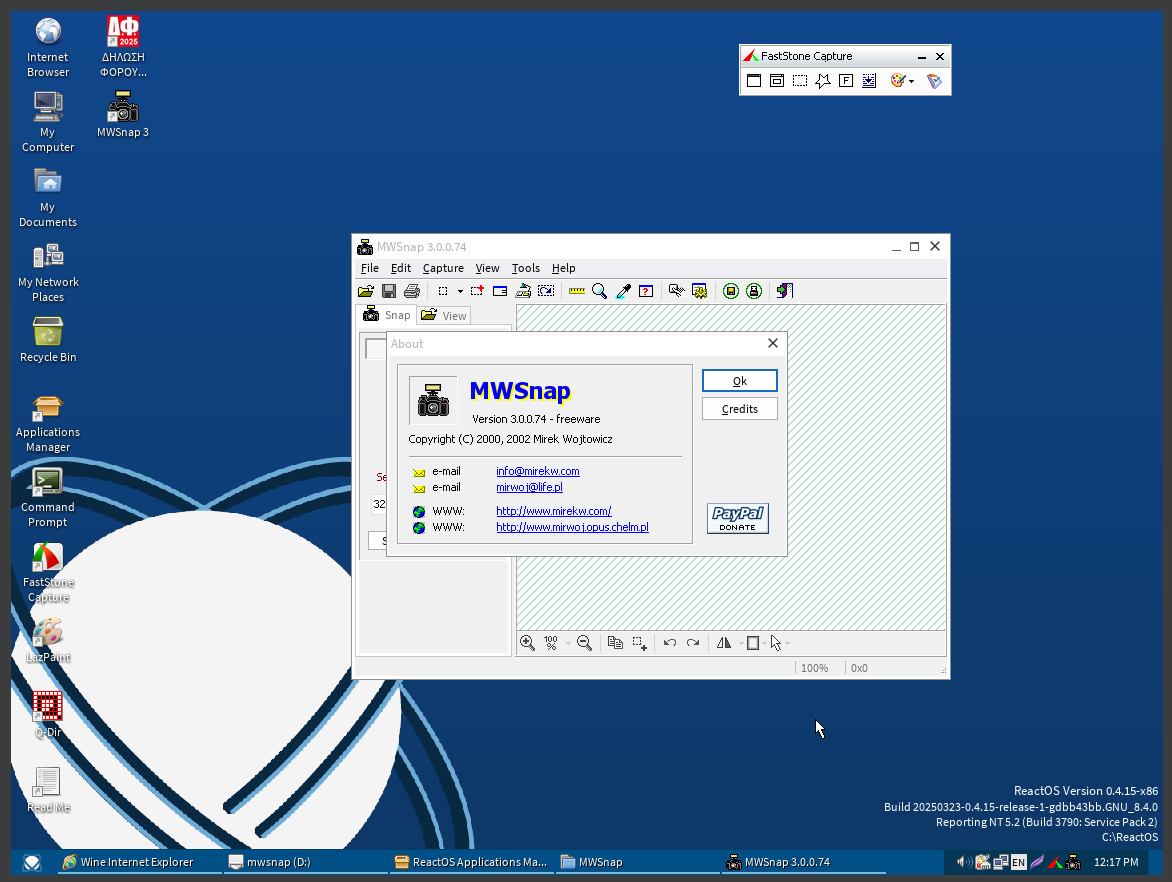Click the add frame square icon

pos(753,643)
